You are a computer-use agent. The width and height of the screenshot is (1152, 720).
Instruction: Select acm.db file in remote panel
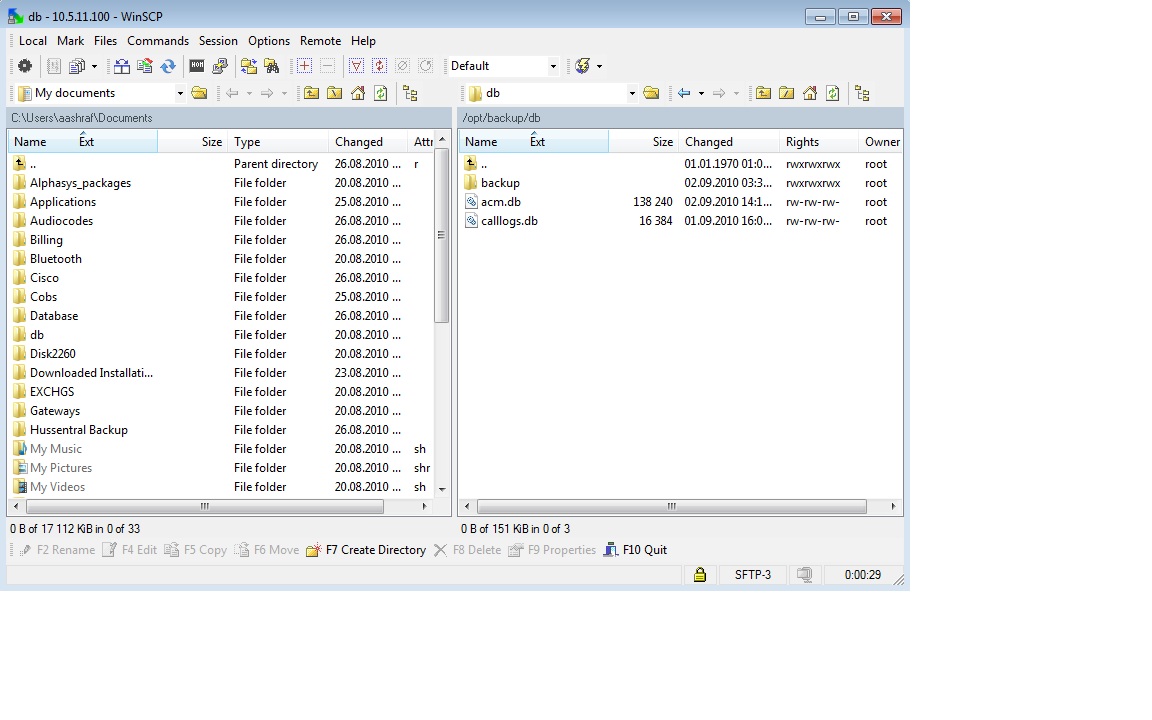point(500,202)
